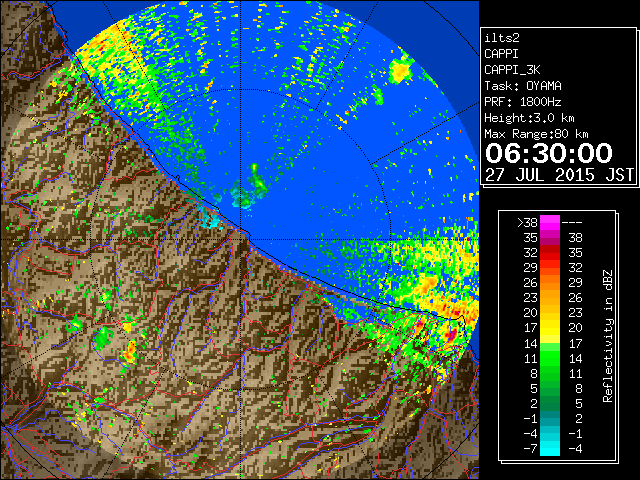The width and height of the screenshot is (640, 480).
Task: Click the '---' legend label
Action: click(x=572, y=223)
